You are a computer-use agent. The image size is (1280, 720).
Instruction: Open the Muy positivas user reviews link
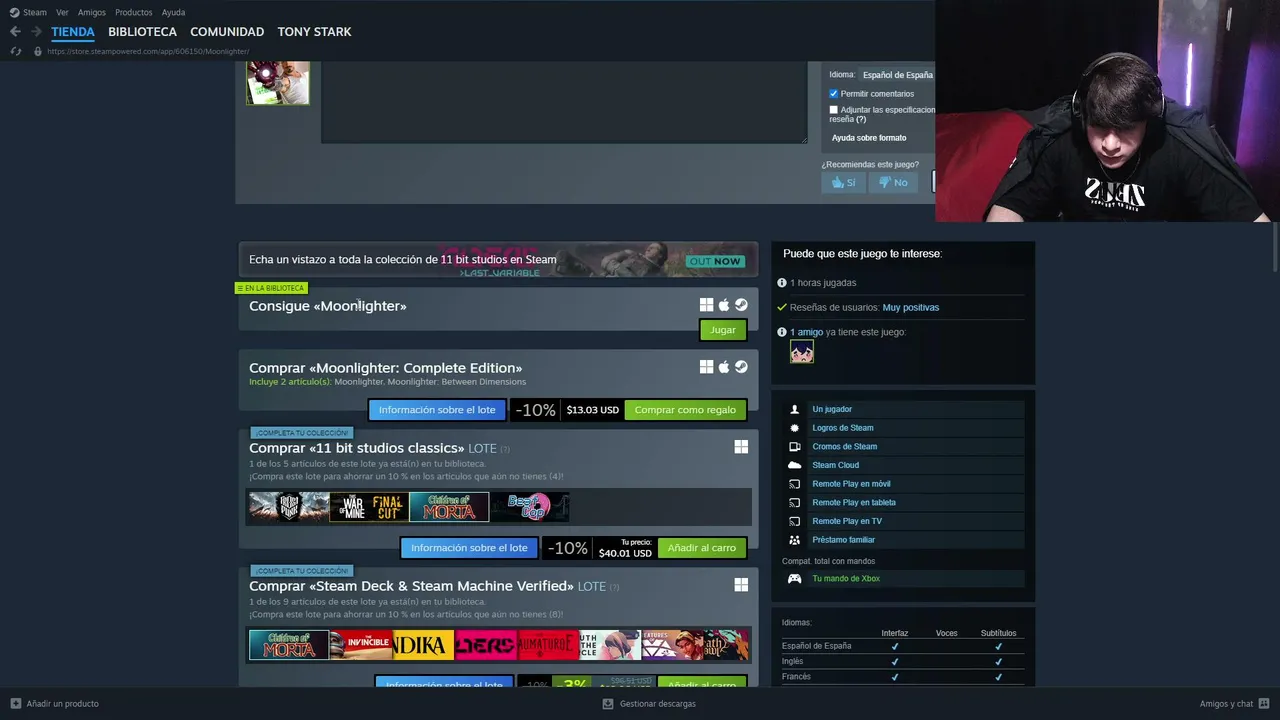911,308
